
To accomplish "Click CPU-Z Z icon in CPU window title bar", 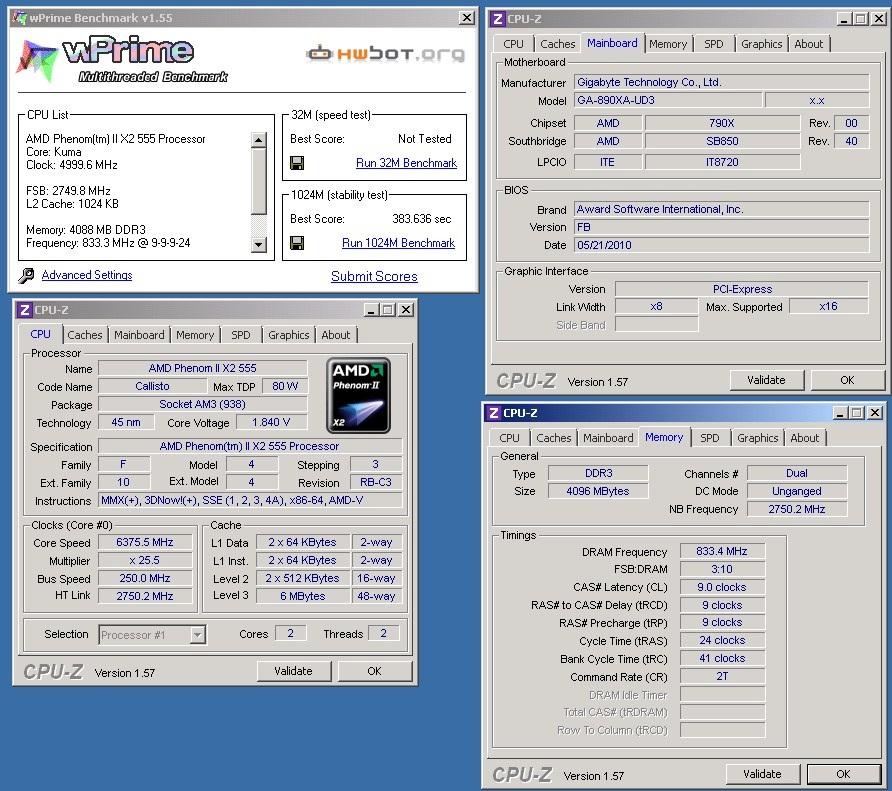I will pyautogui.click(x=24, y=310).
